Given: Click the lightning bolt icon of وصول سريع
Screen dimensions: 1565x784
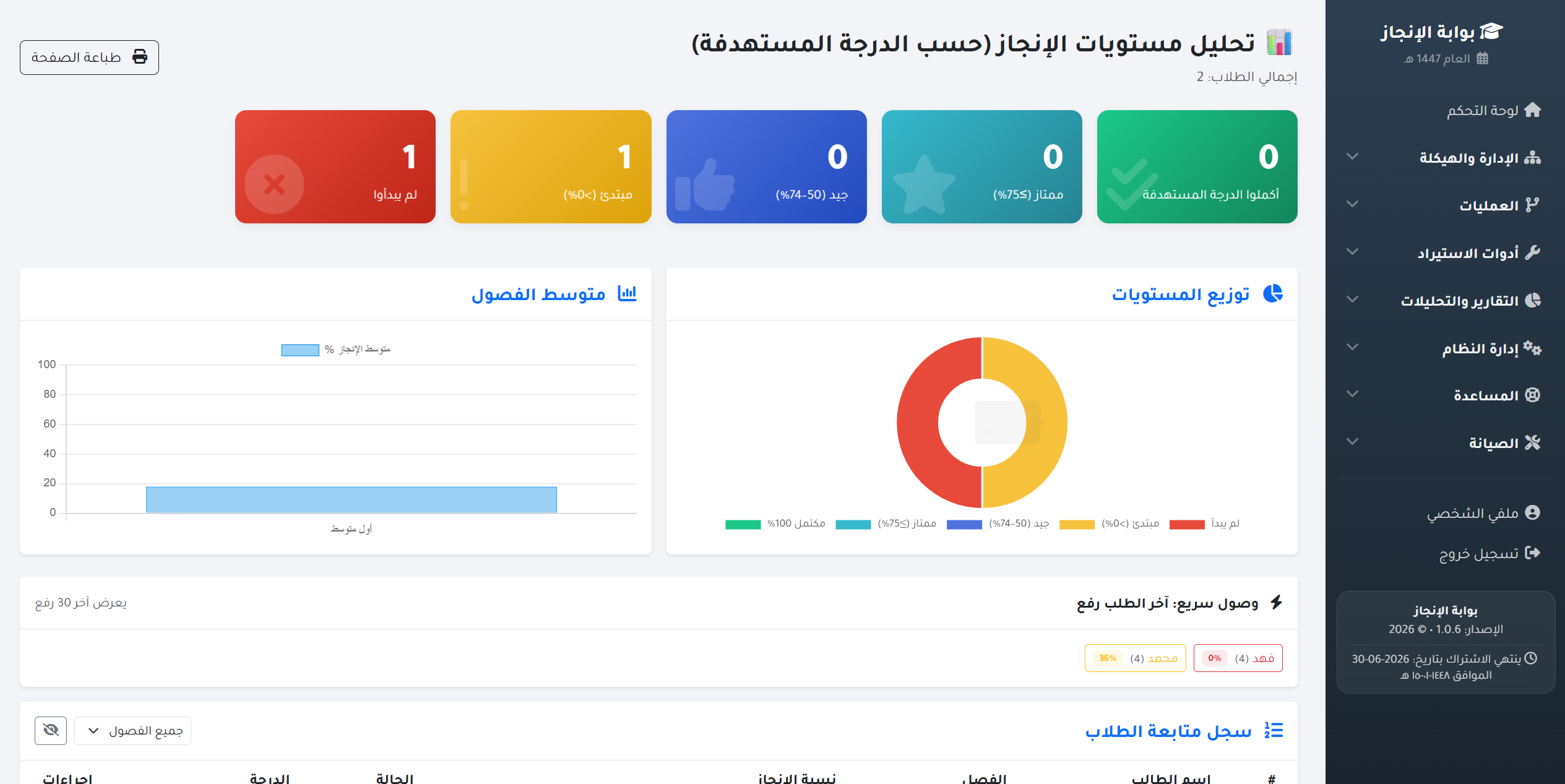Looking at the screenshot, I should click(x=1276, y=602).
